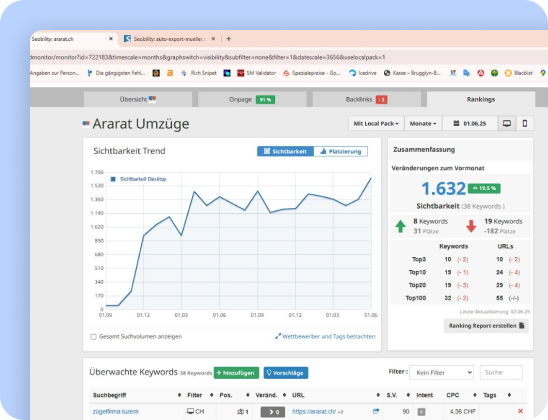Open Wettbewerber und Tags betrachten link
548x420 pixels.
tap(325, 336)
